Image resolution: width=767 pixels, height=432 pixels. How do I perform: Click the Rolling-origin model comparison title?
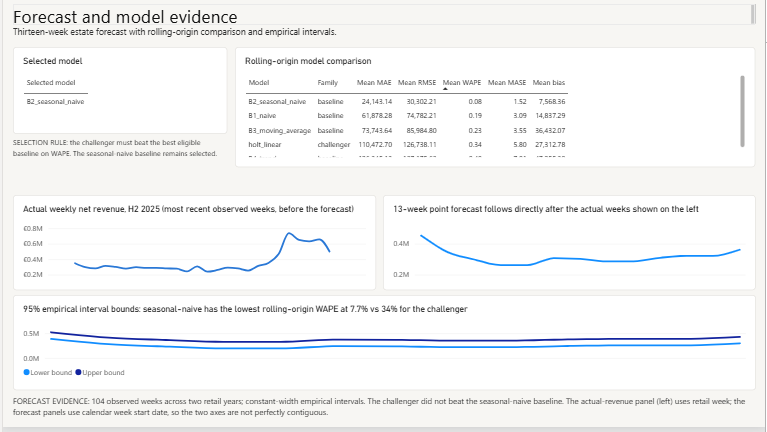(x=308, y=61)
